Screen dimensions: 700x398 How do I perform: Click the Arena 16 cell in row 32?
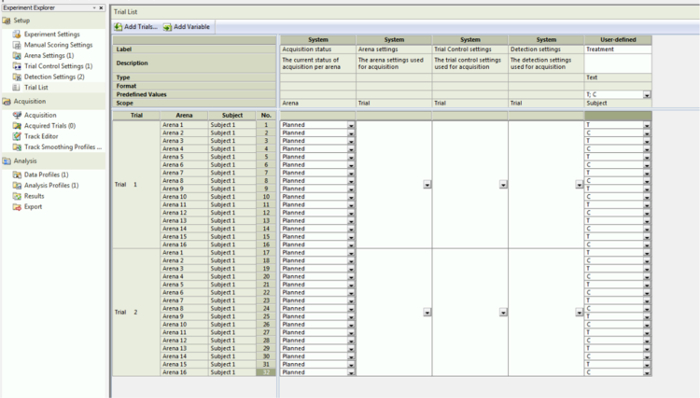(184, 373)
